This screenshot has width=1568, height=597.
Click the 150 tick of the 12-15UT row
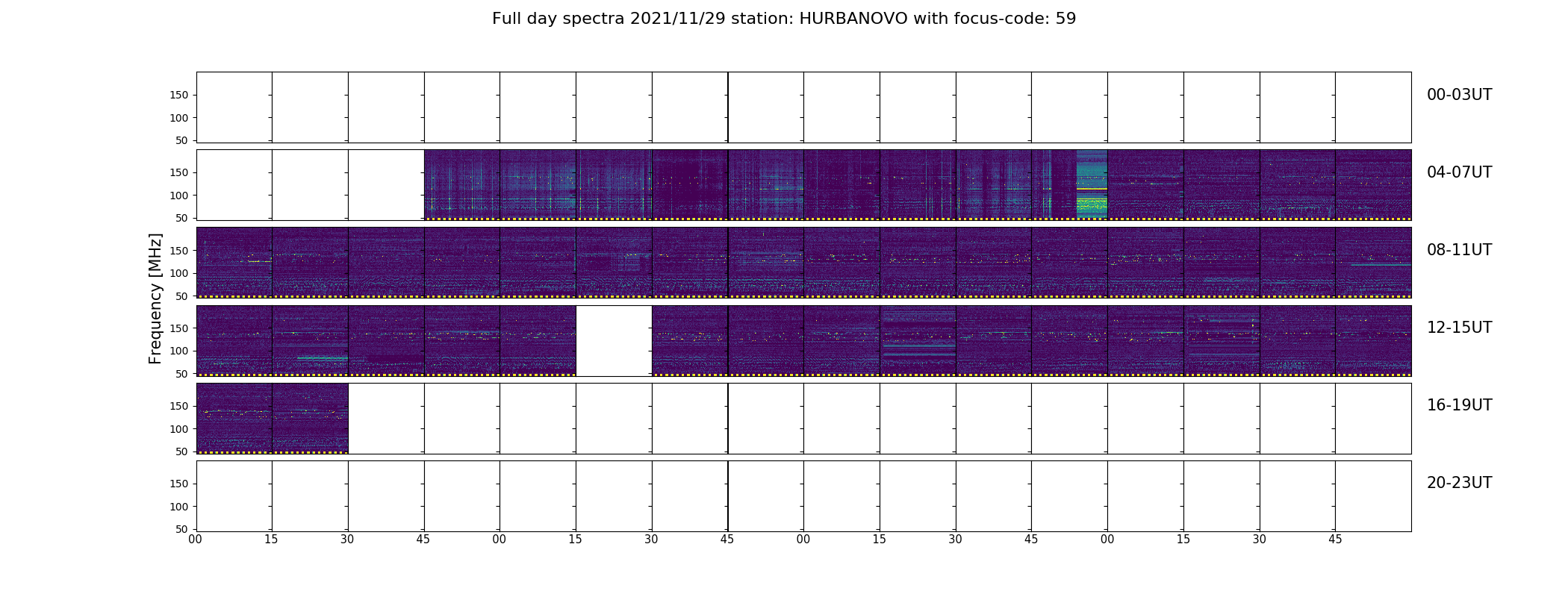[179, 328]
